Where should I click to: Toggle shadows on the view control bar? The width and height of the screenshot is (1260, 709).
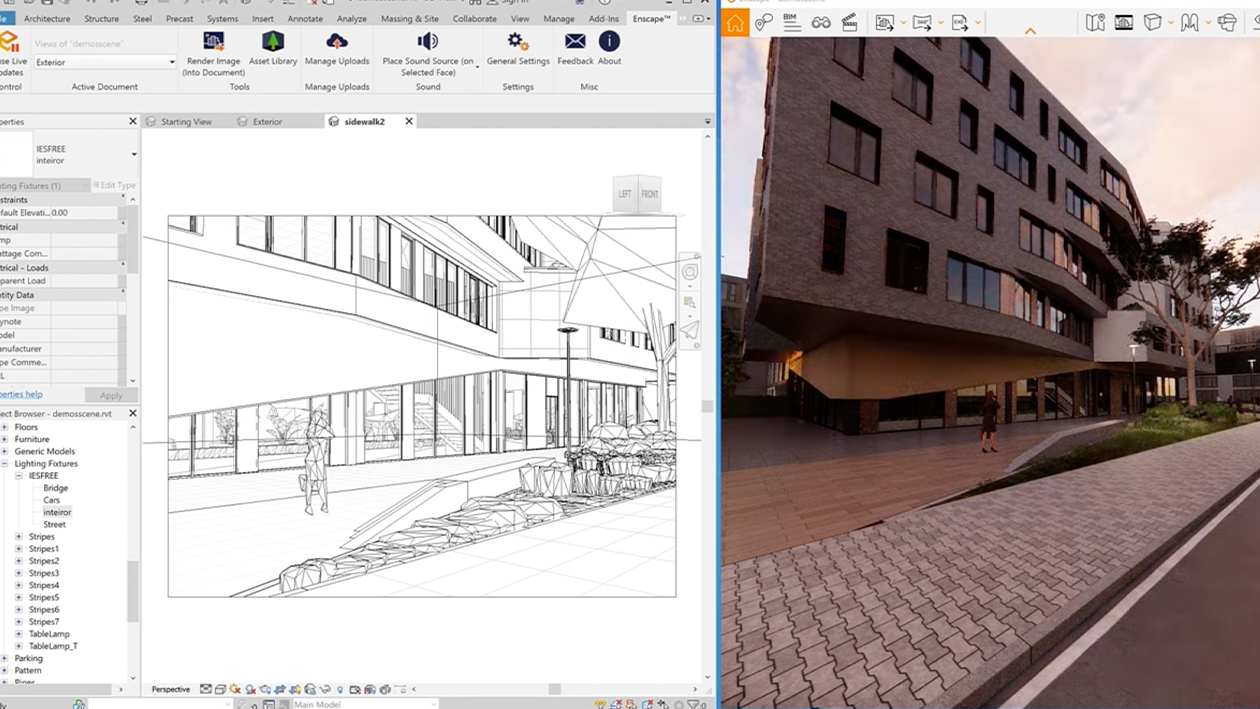pyautogui.click(x=249, y=689)
